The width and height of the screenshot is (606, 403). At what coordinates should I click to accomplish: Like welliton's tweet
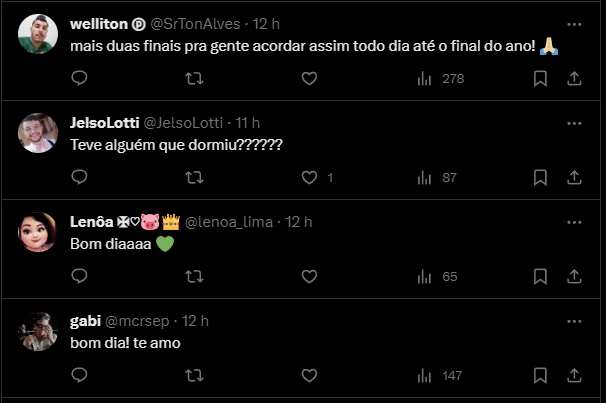pyautogui.click(x=309, y=79)
